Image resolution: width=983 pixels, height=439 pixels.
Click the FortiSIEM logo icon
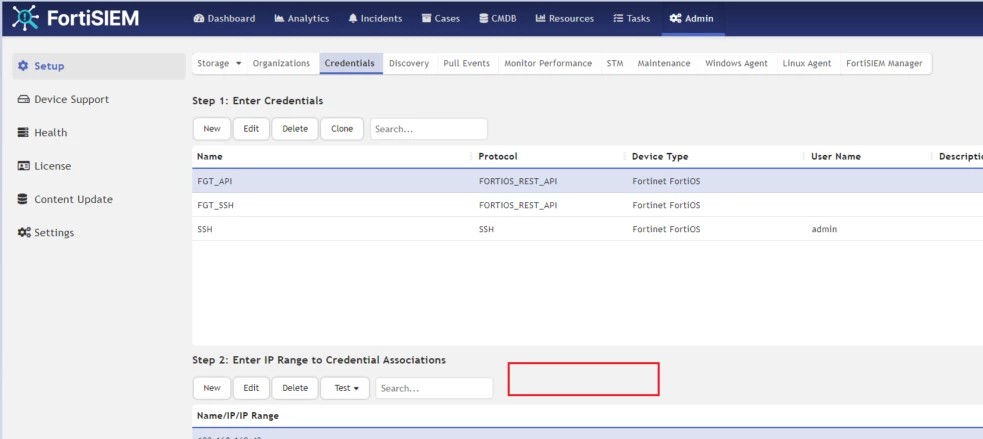(25, 18)
